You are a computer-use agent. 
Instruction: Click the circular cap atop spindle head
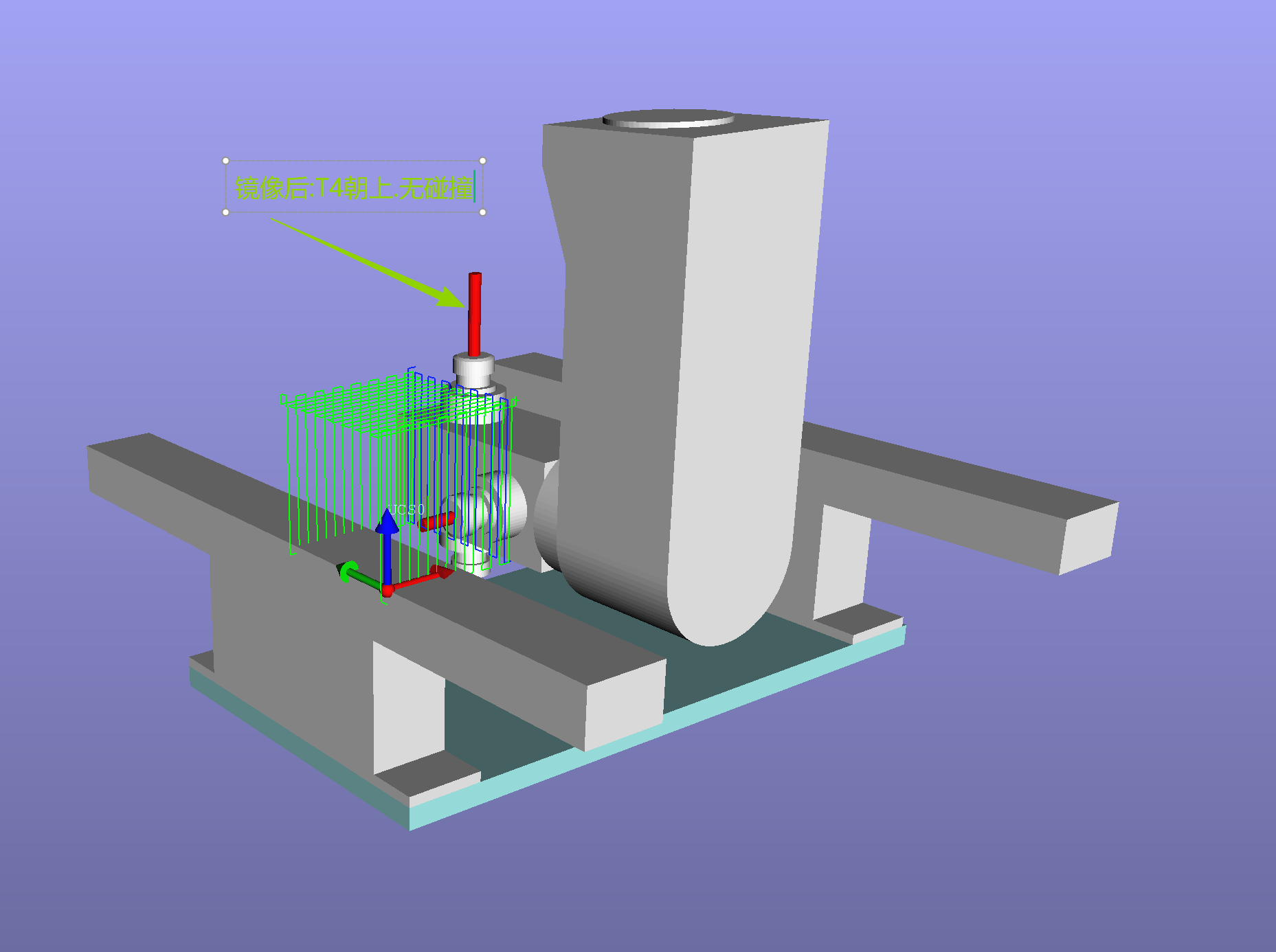coord(668,119)
